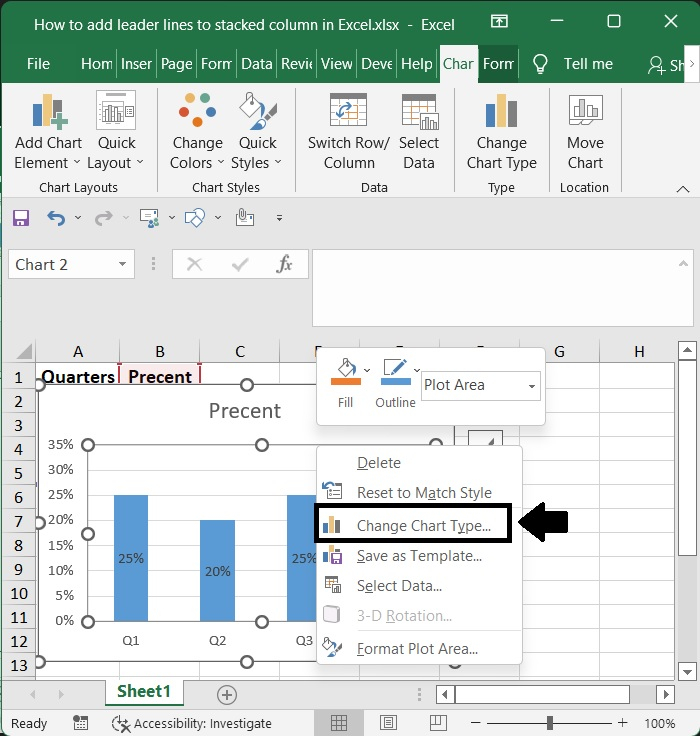Screen dimensions: 700x736
Task: Click the Q1 blue bar in chart
Action: [x=131, y=558]
